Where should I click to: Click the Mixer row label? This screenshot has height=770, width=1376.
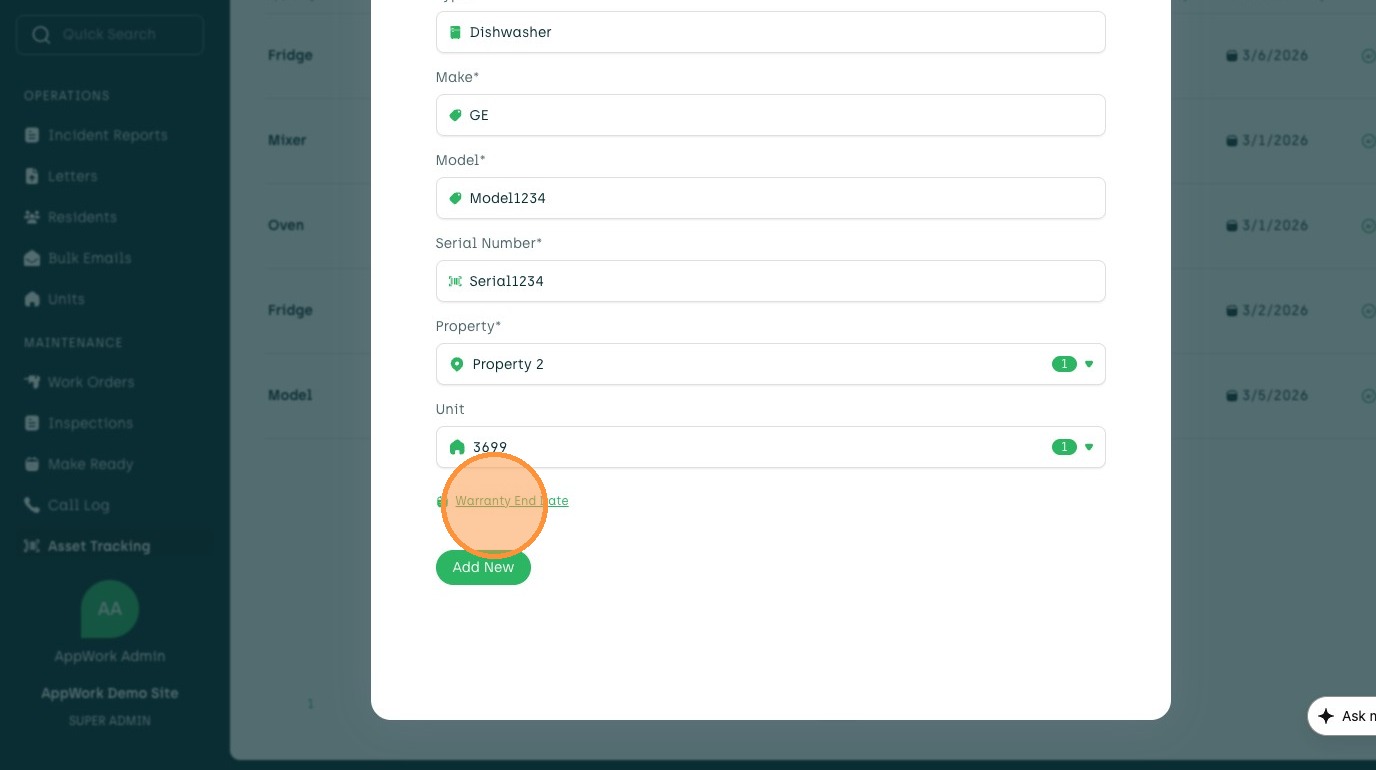point(287,140)
